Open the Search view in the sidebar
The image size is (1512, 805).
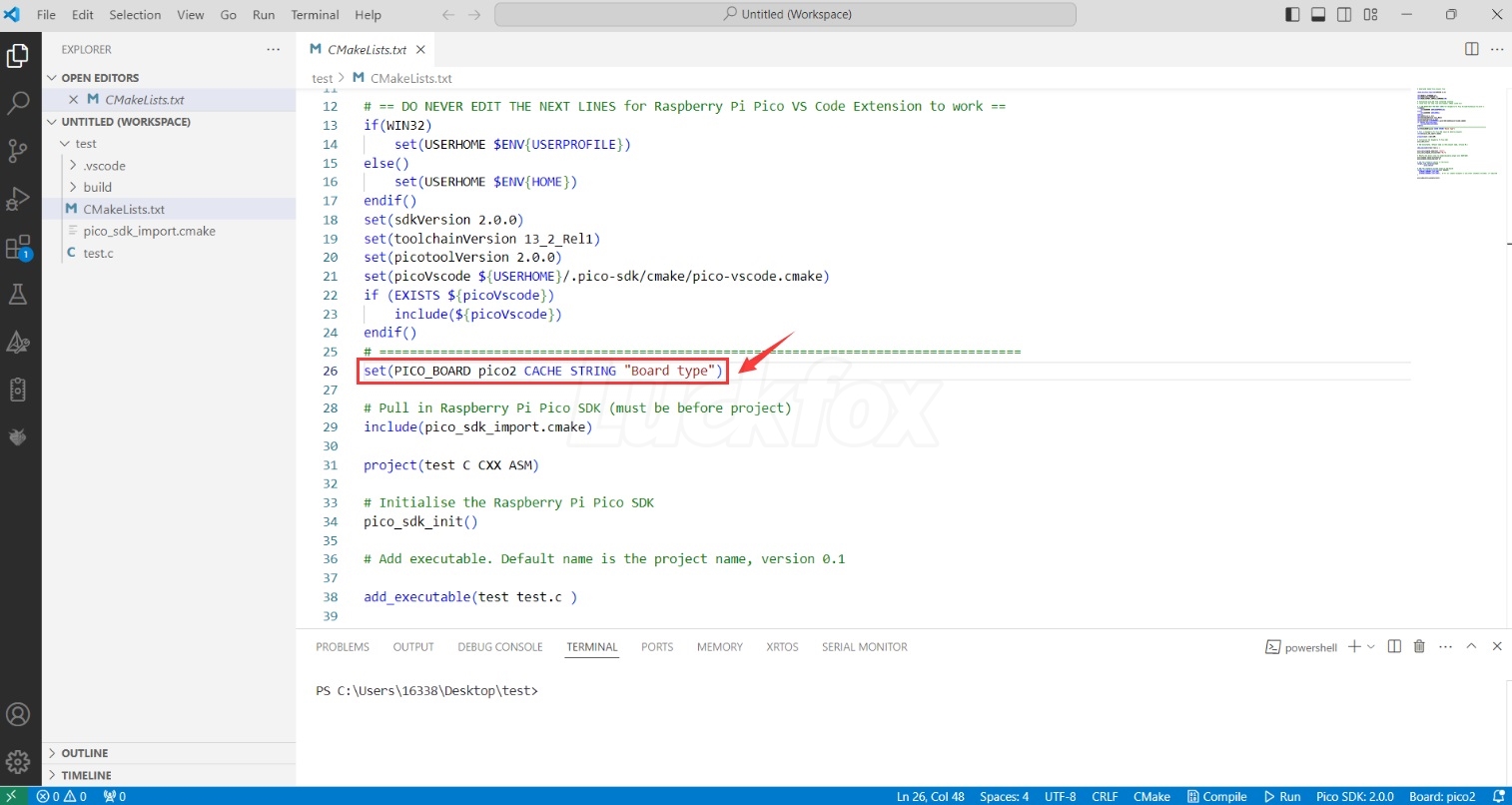(x=19, y=103)
